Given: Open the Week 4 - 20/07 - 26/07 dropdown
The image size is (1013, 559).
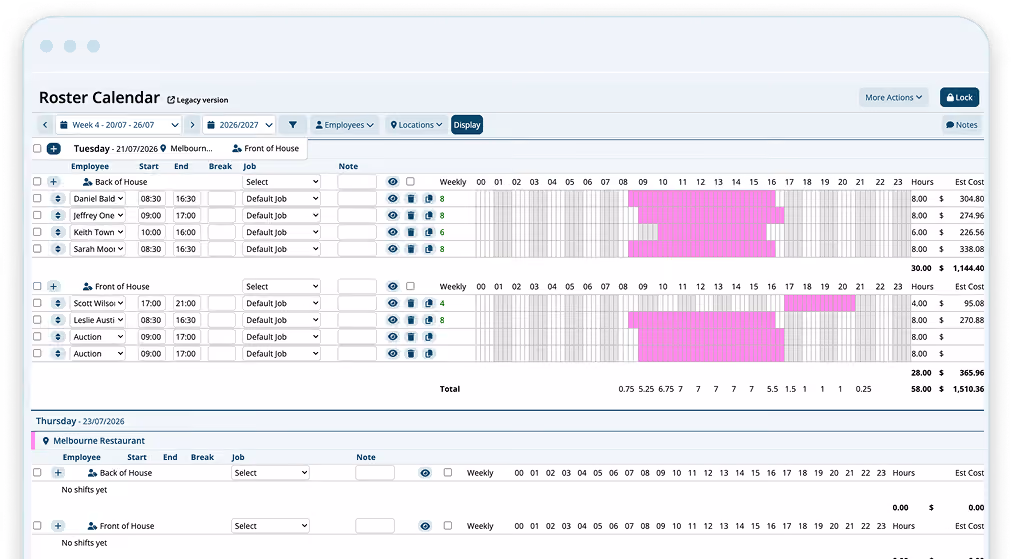Looking at the screenshot, I should 120,125.
